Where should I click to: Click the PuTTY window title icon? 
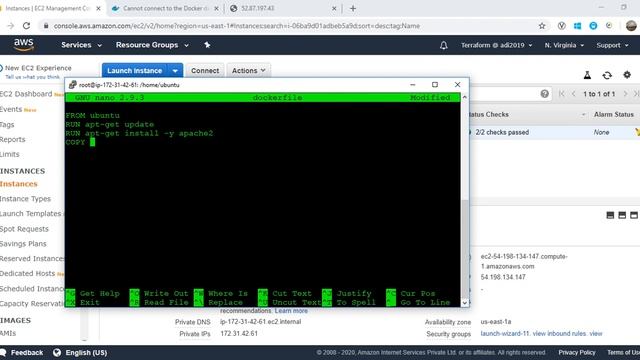72,85
